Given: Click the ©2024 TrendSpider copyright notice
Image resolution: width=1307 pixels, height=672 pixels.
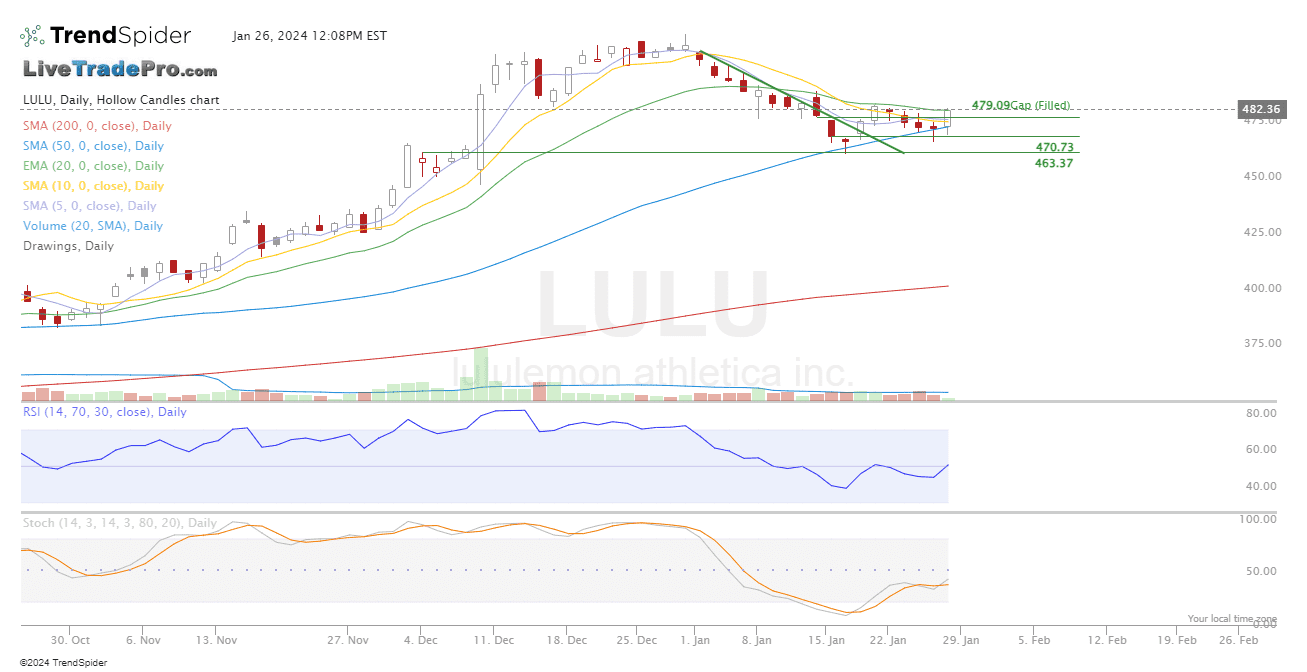Looking at the screenshot, I should coord(63,662).
